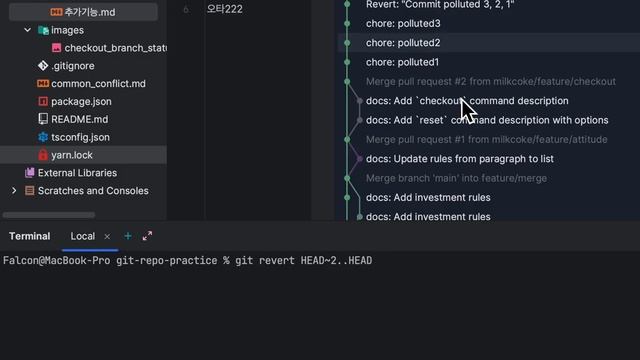Click the checkout_branch_stat image file icon
This screenshot has height=360, width=640.
[56, 48]
